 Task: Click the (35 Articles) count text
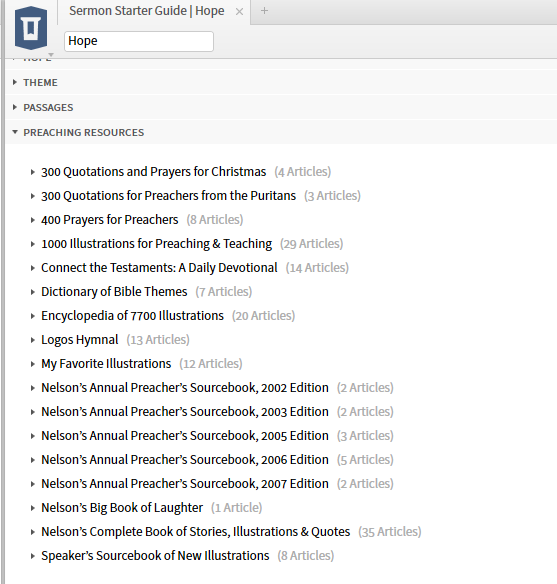tap(389, 532)
